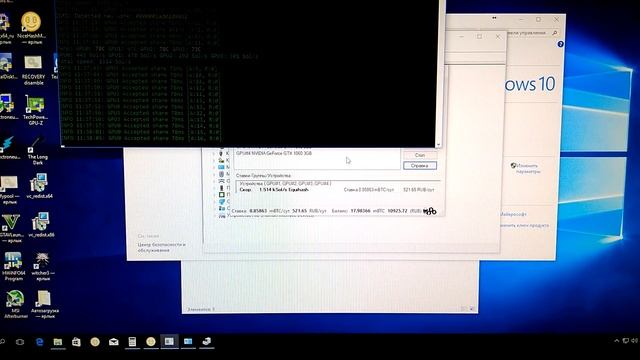The height and width of the screenshot is (360, 640).
Task: Select the GPU#4 NVIDIA GeForce GTX 1060 3GB row
Action: tap(274, 153)
